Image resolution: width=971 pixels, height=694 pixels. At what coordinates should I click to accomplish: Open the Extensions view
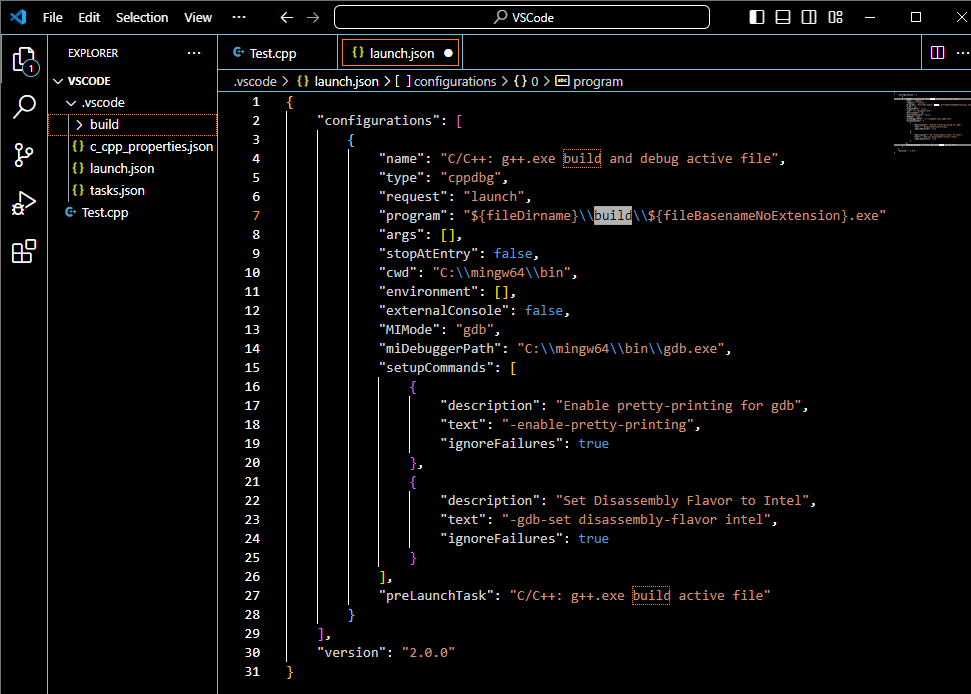[x=24, y=251]
